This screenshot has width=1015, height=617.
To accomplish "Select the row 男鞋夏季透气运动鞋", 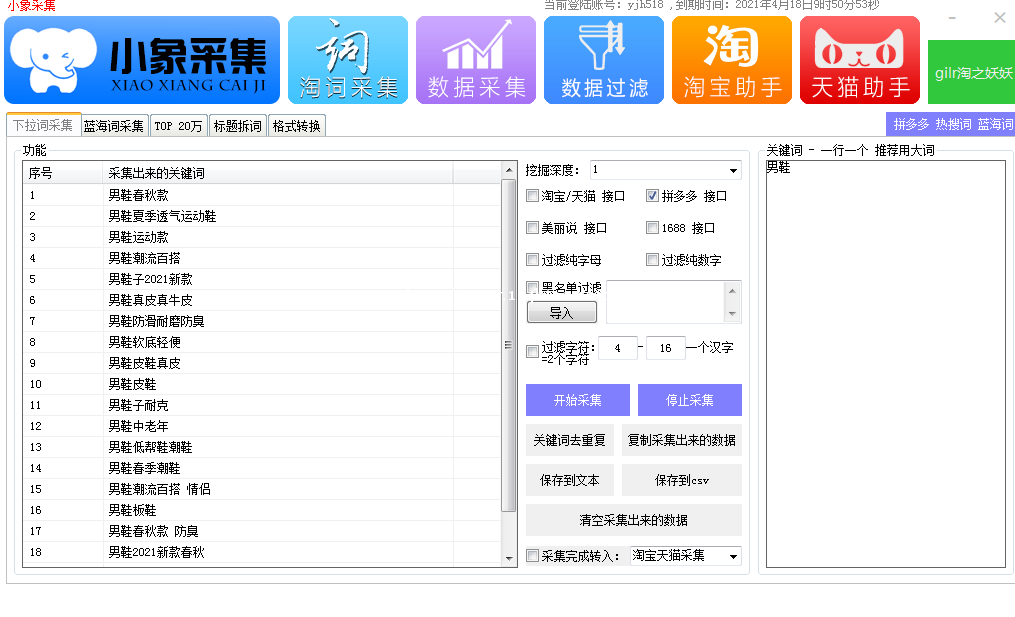I will tap(262, 216).
